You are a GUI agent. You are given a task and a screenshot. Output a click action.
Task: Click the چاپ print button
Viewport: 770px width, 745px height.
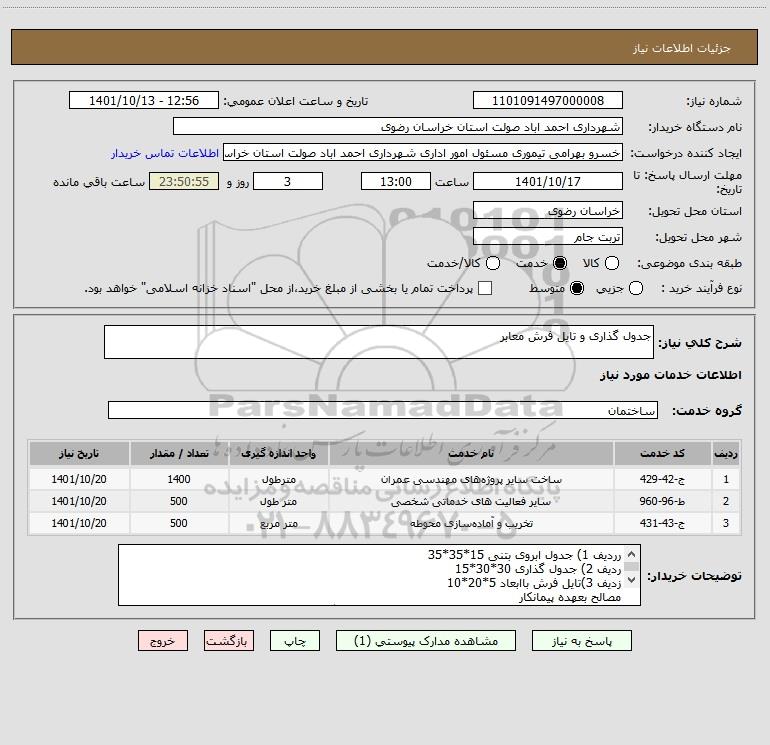point(295,641)
